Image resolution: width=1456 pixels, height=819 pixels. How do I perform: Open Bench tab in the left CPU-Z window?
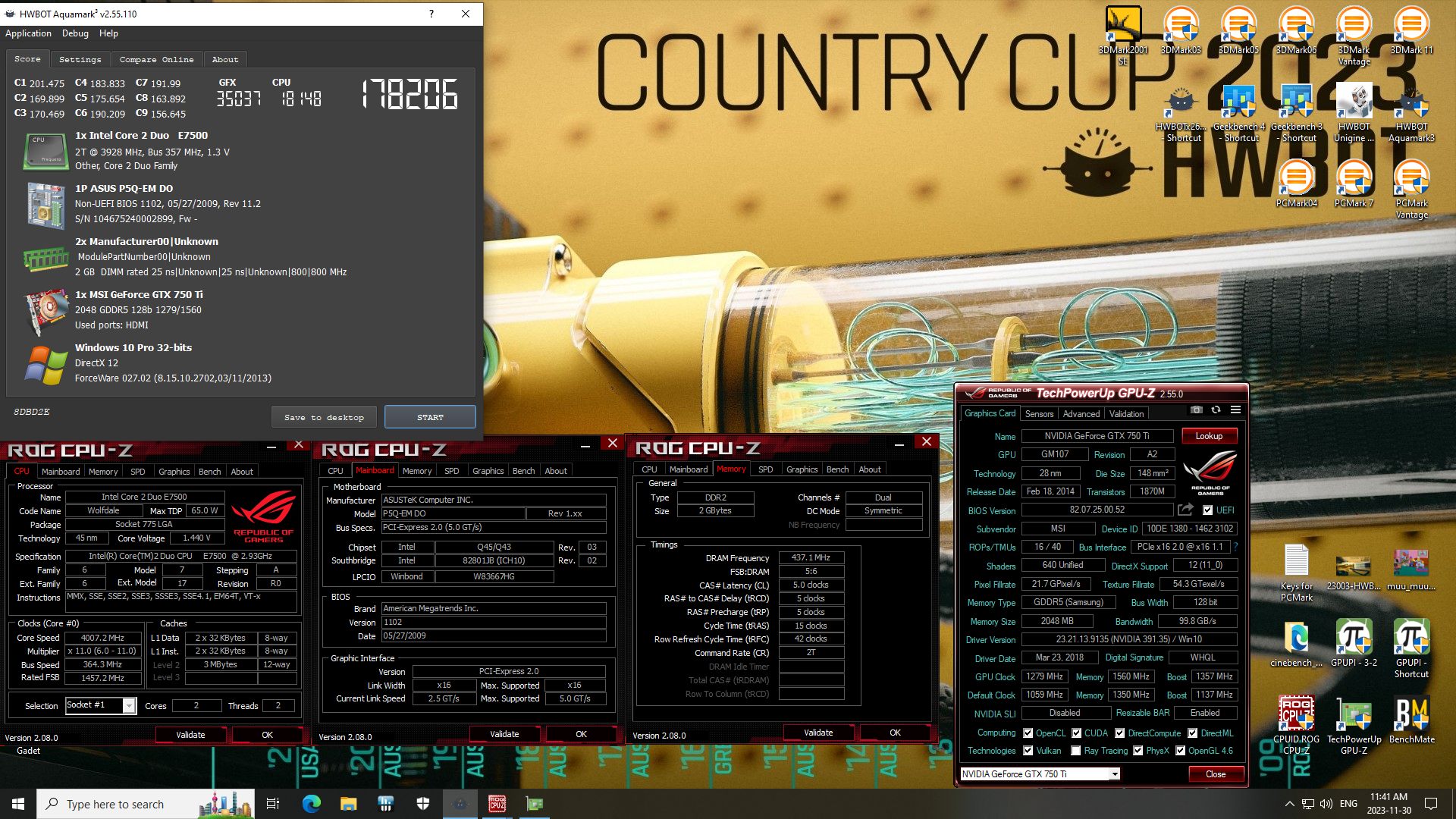click(209, 472)
